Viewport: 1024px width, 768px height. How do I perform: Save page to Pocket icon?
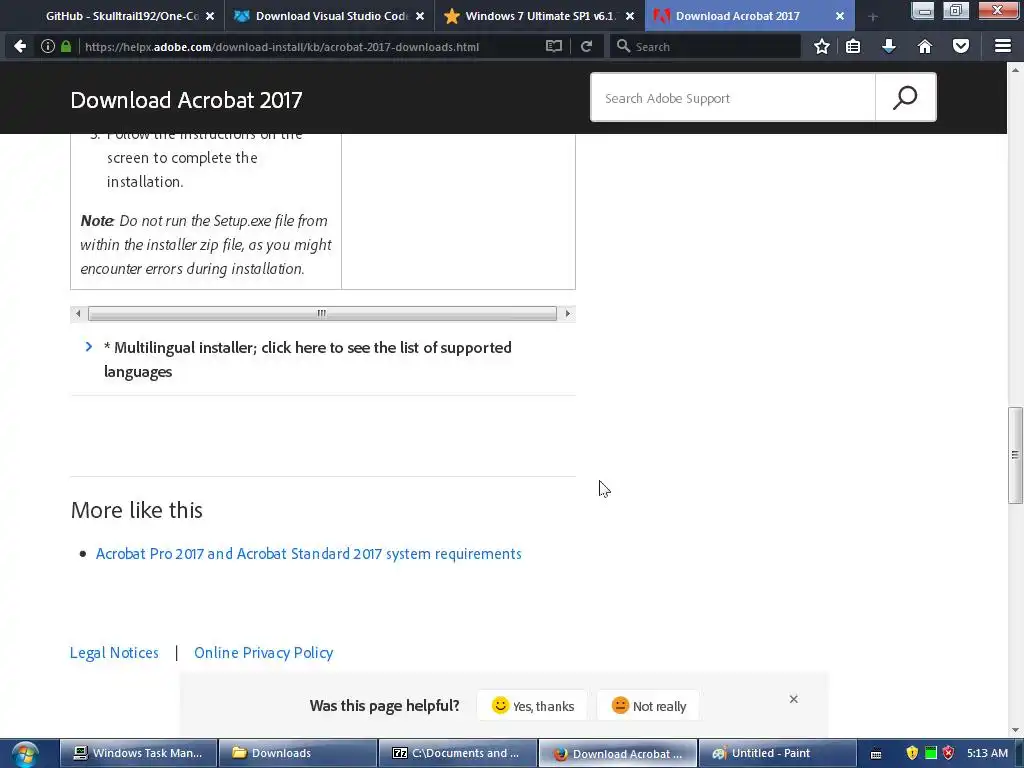click(x=961, y=46)
